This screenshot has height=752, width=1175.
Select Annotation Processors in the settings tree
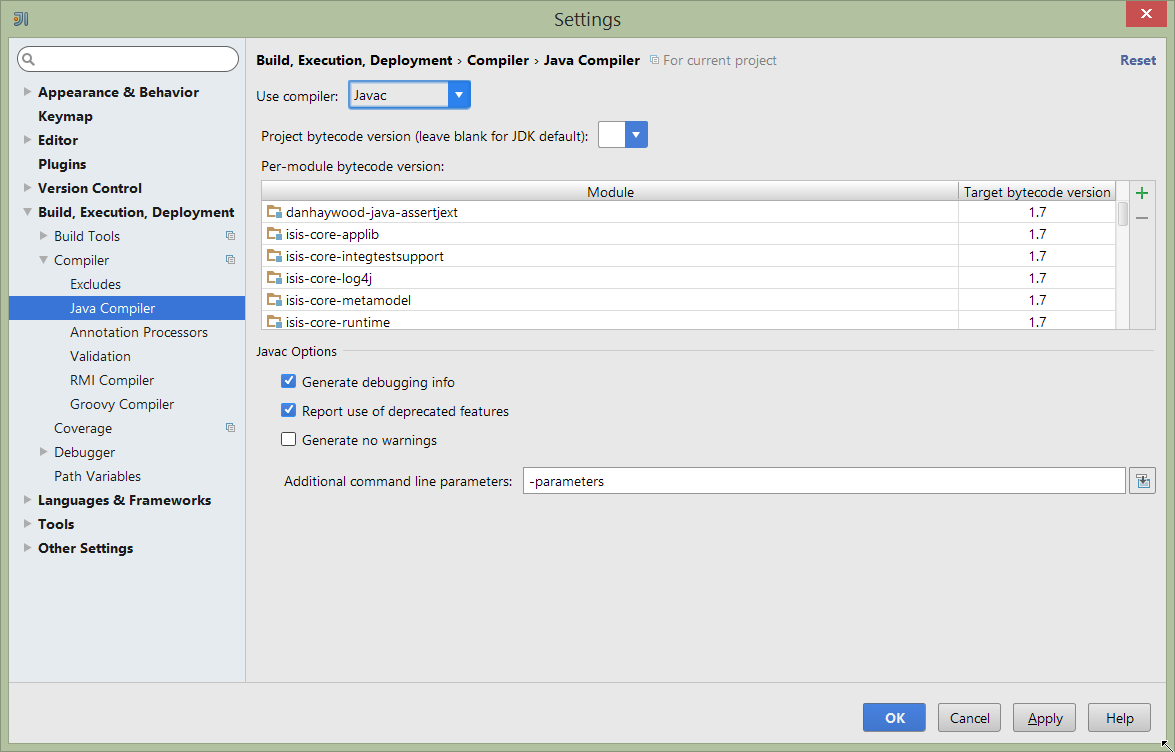tap(139, 332)
